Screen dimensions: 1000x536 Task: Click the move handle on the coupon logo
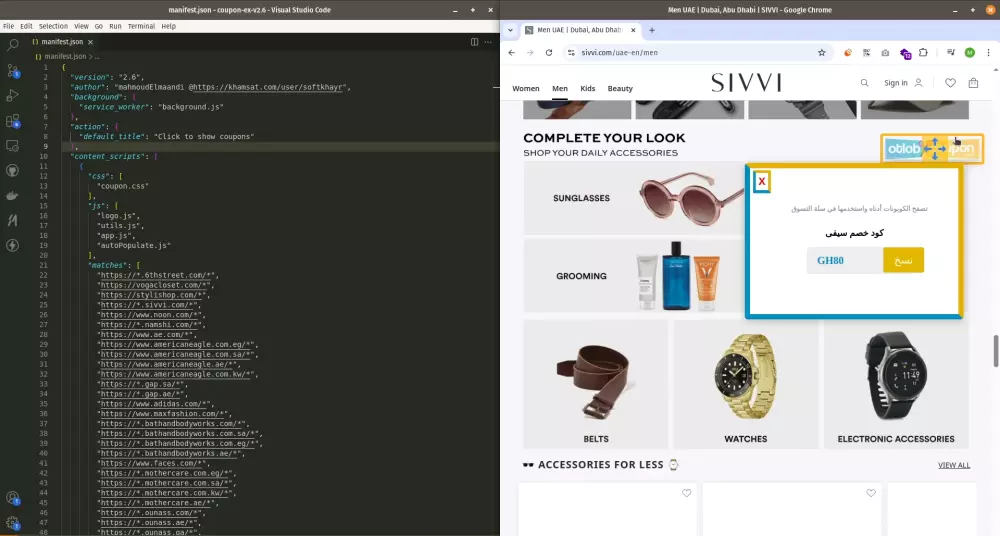pos(934,149)
